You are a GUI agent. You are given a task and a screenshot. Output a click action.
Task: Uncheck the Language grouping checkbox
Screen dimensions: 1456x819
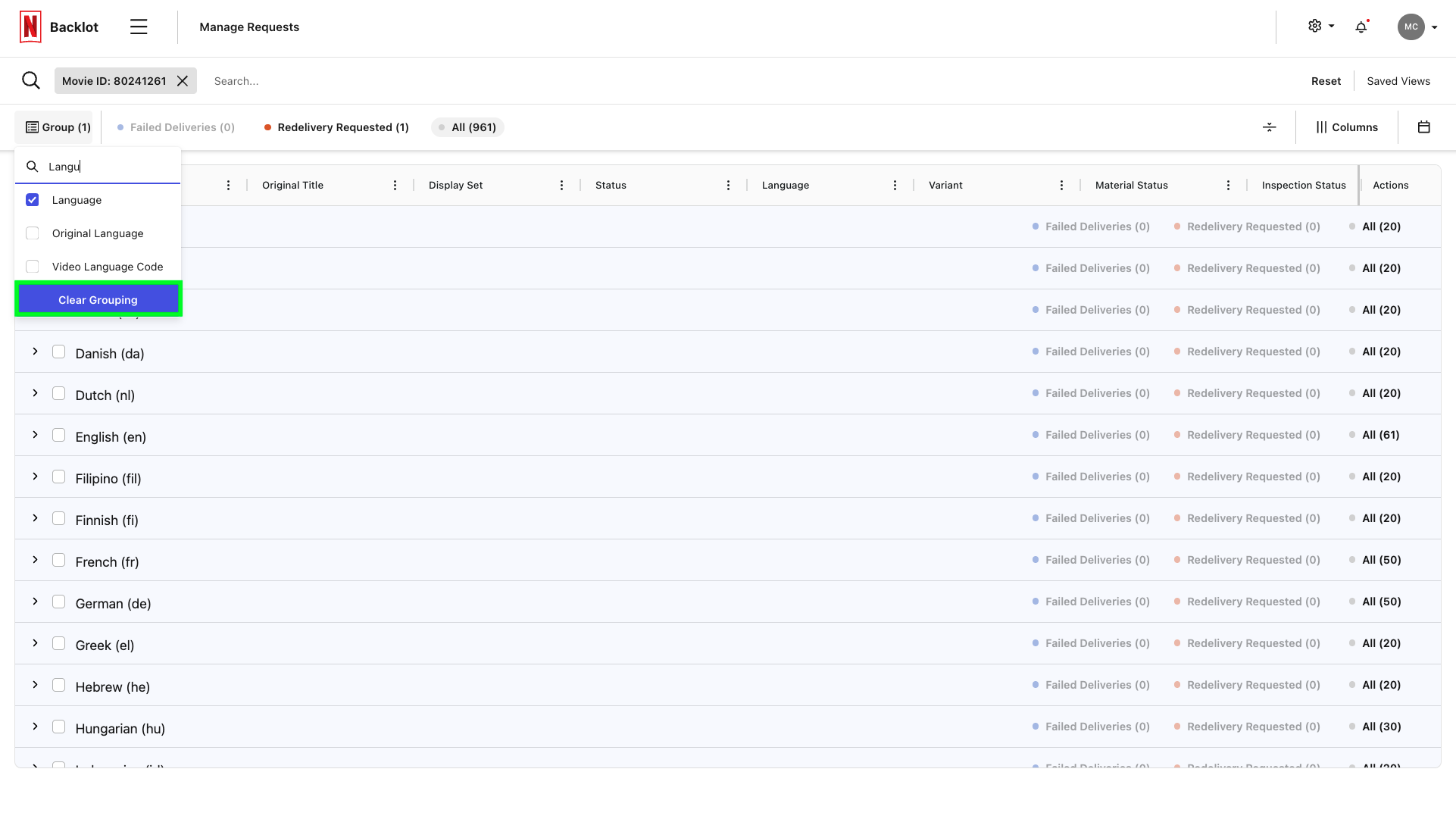[x=32, y=199]
